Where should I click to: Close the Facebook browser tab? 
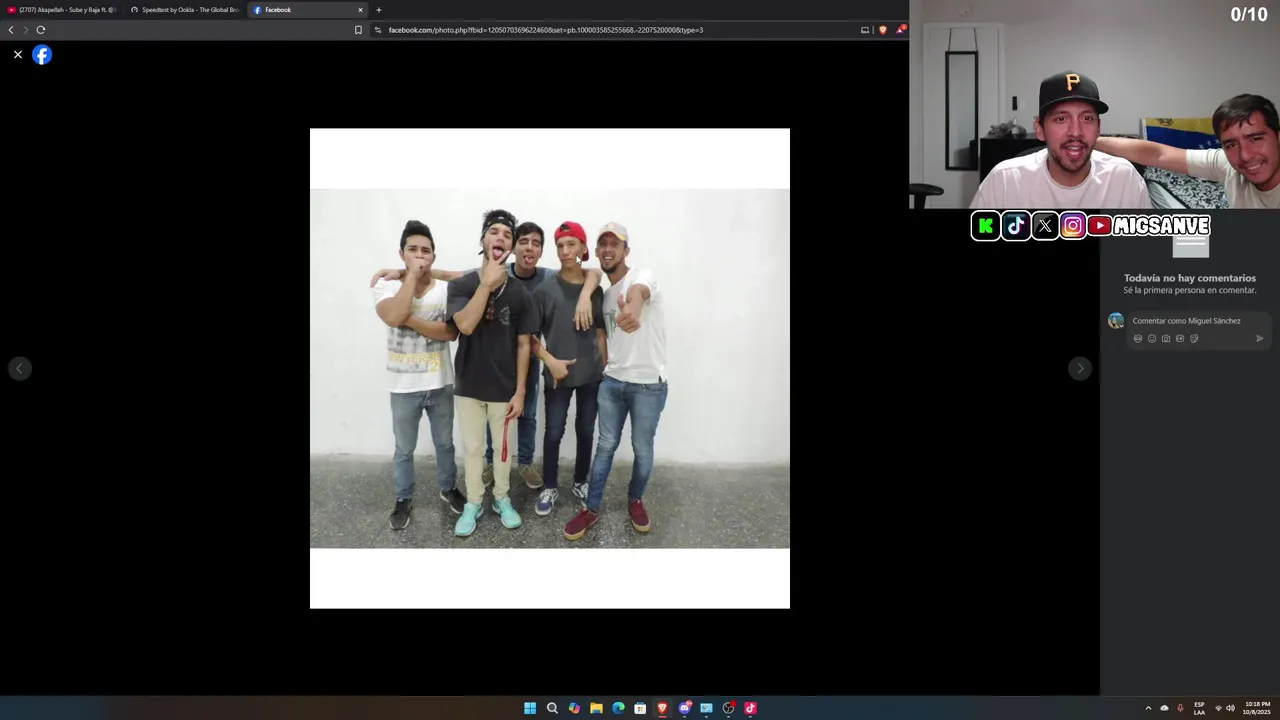pyautogui.click(x=361, y=10)
